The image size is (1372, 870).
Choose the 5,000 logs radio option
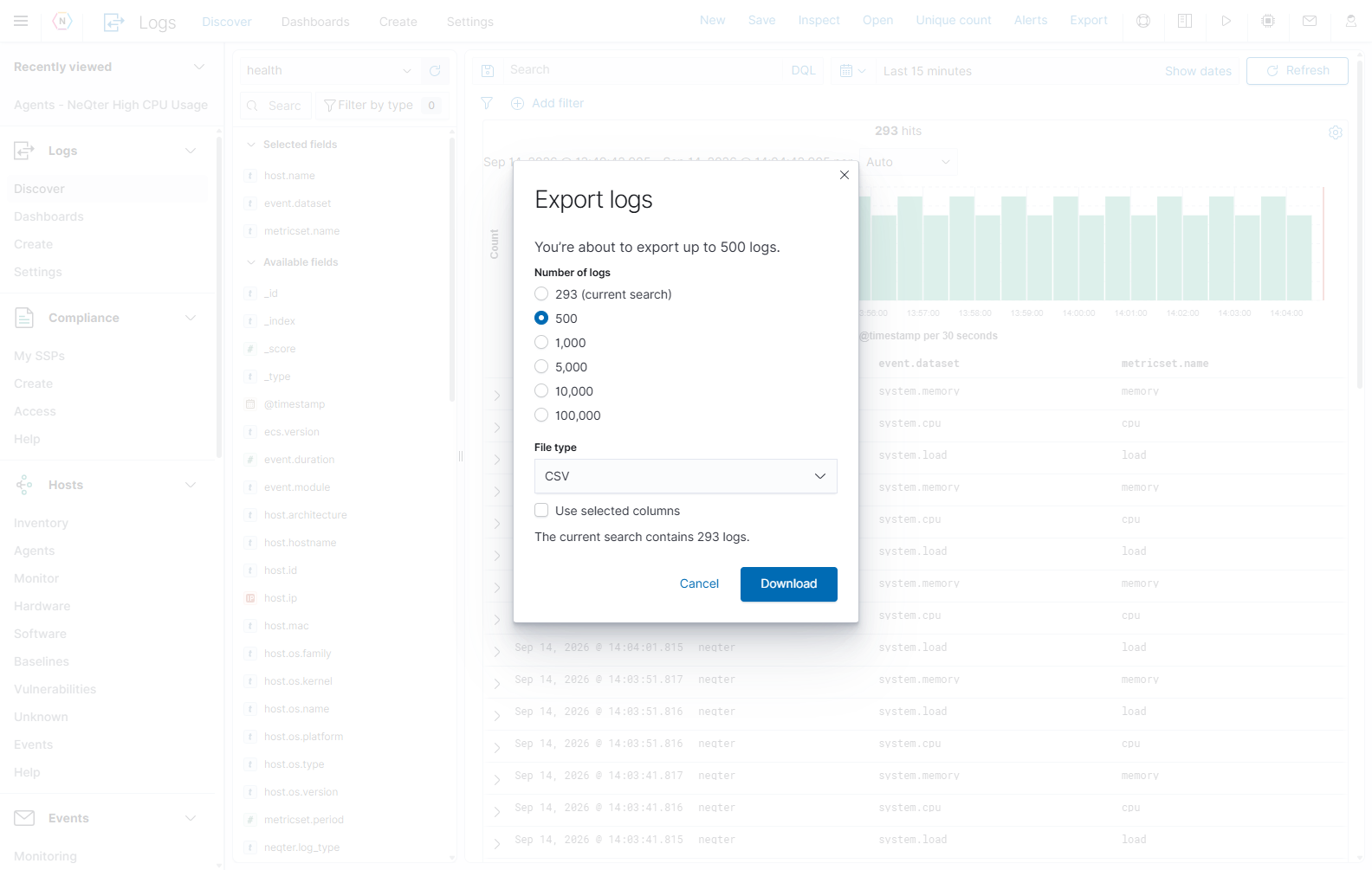coord(541,367)
